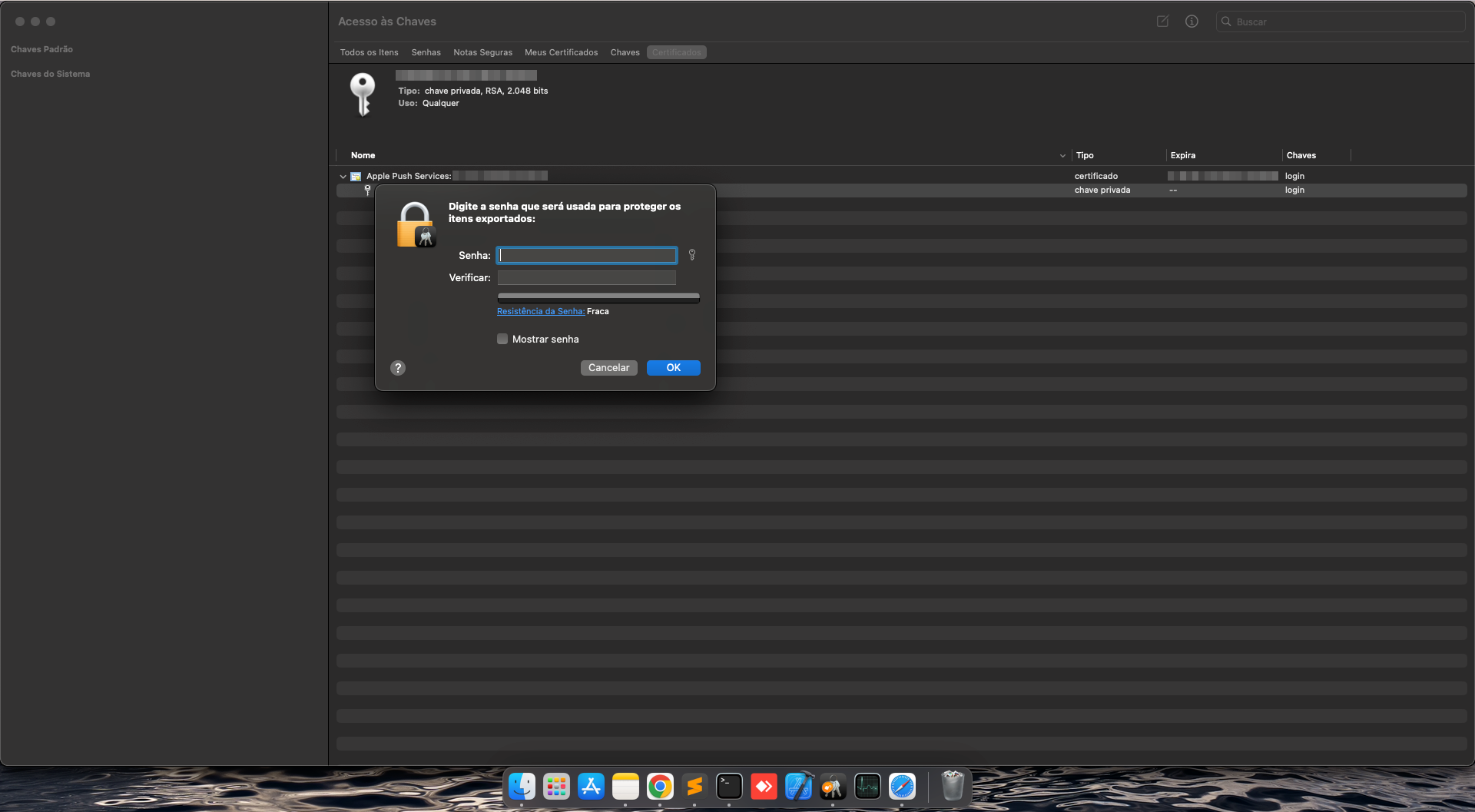Open Terminal from the Dock
This screenshot has width=1475, height=812.
click(729, 787)
